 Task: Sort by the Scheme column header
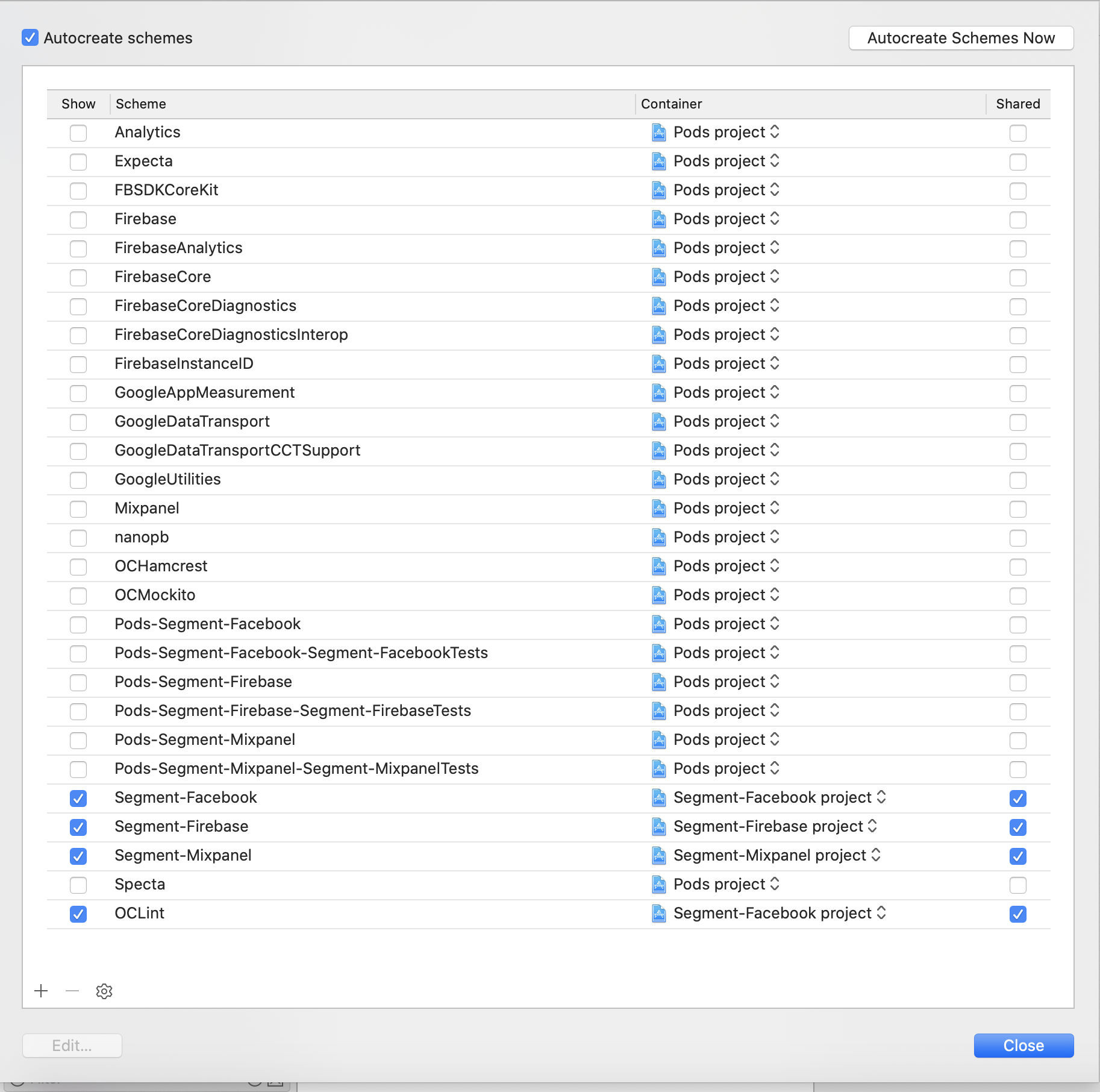(372, 104)
